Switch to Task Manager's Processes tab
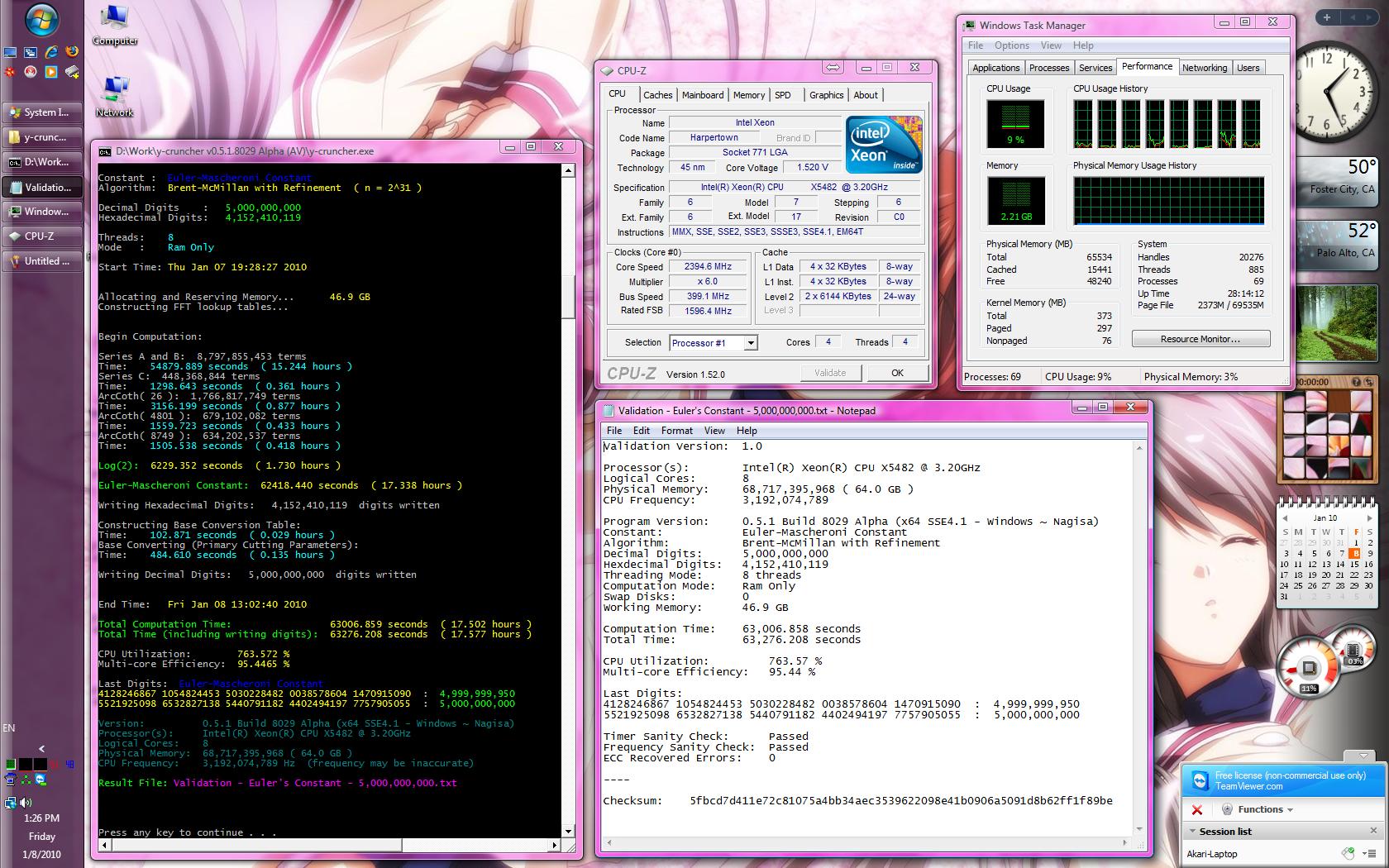 point(1048,68)
